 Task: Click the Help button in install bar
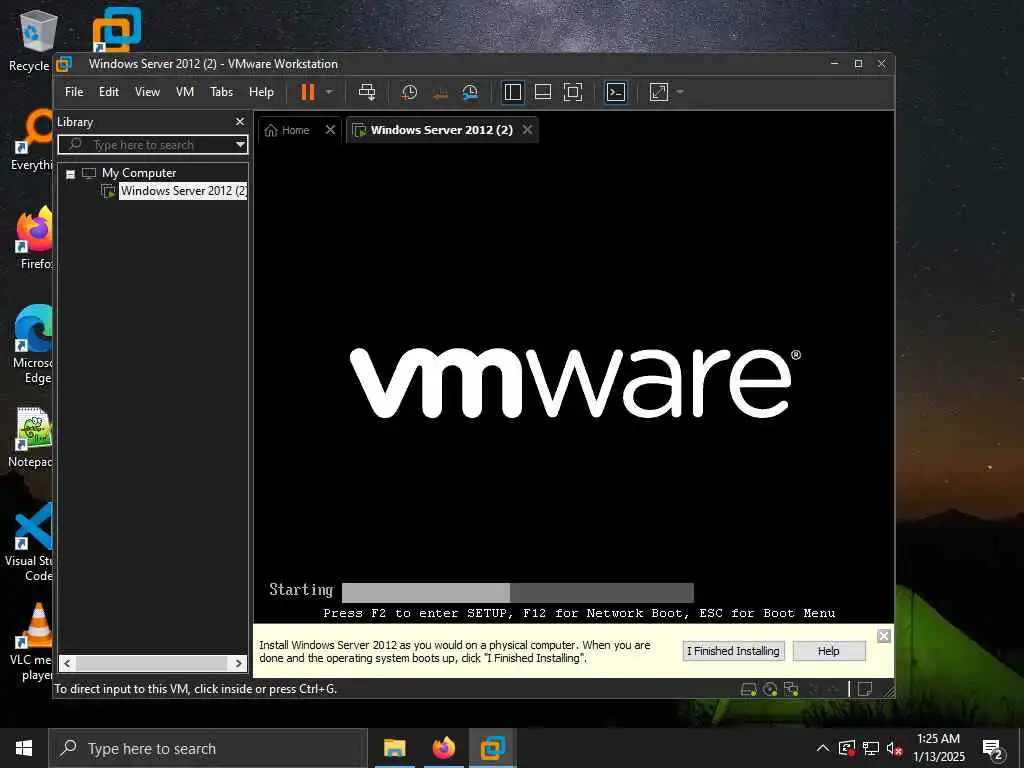[x=829, y=651]
